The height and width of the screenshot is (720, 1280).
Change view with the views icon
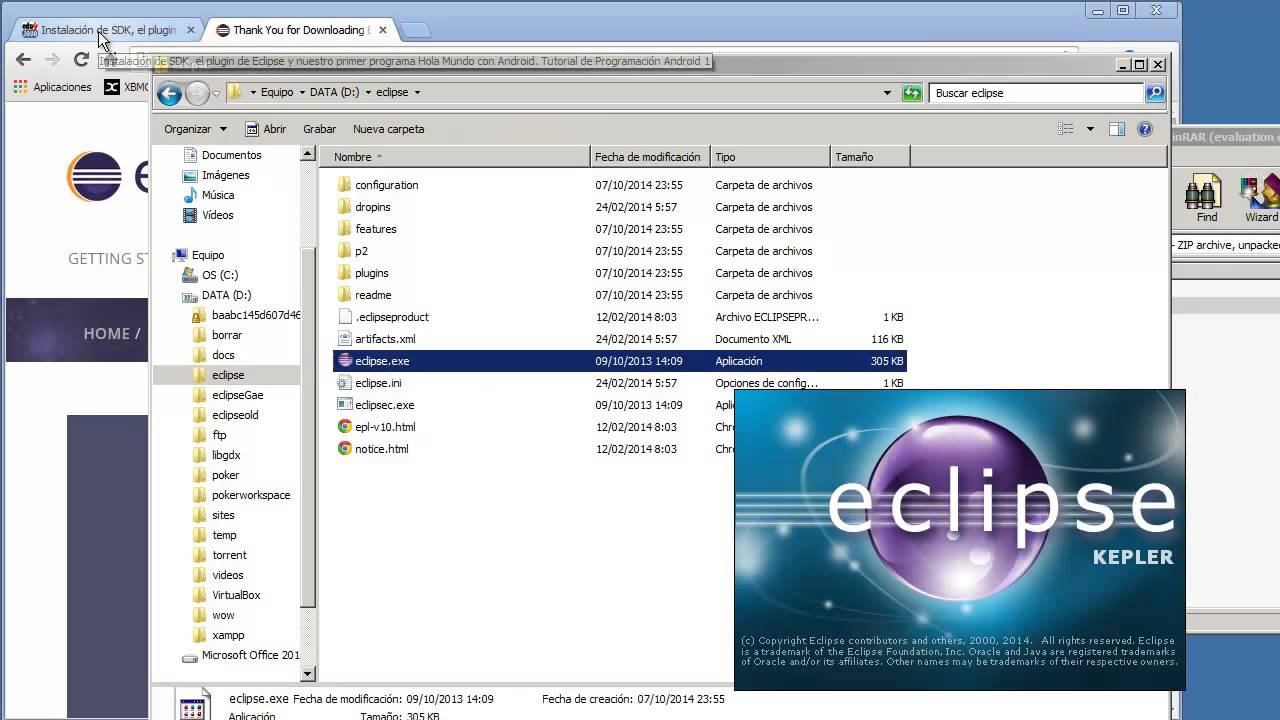click(1066, 129)
